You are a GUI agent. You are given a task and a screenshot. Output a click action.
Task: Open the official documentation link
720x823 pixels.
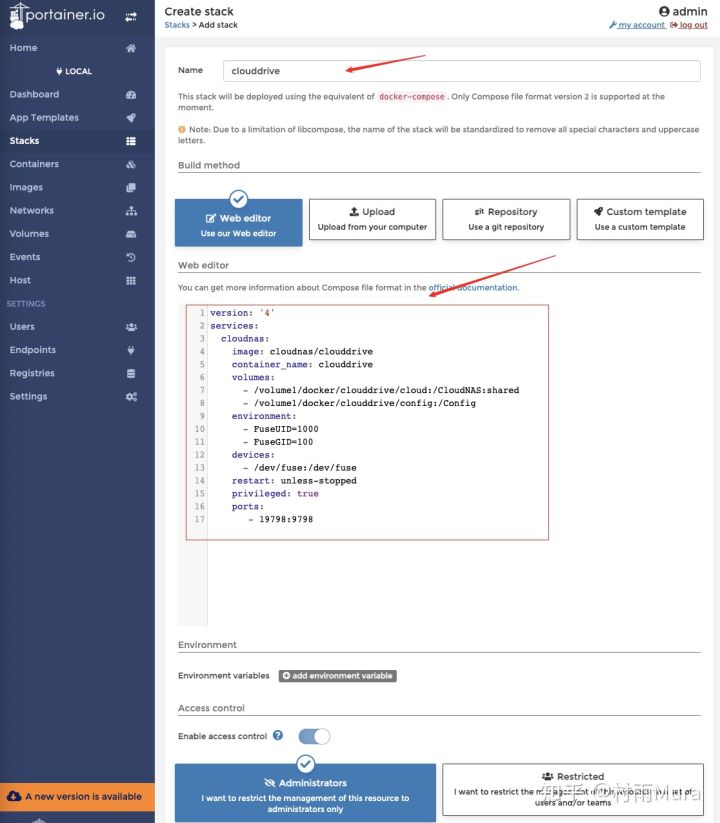coord(473,288)
